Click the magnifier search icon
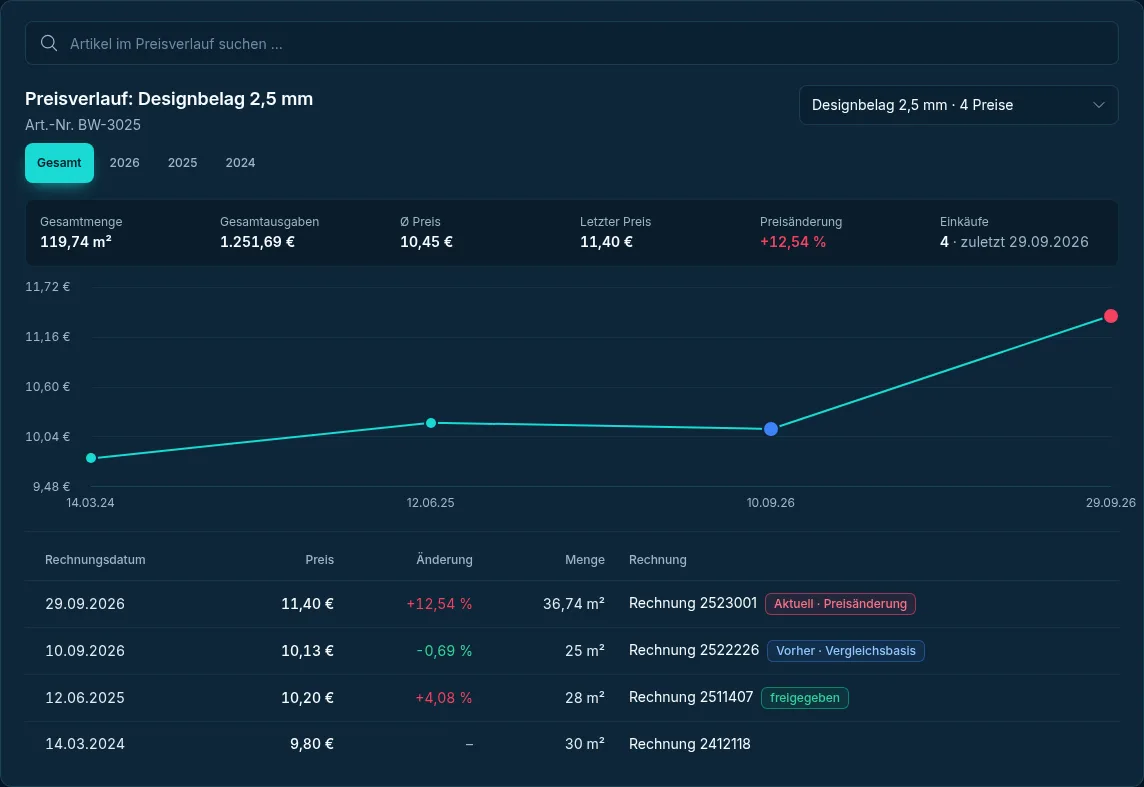The image size is (1144, 787). 49,43
